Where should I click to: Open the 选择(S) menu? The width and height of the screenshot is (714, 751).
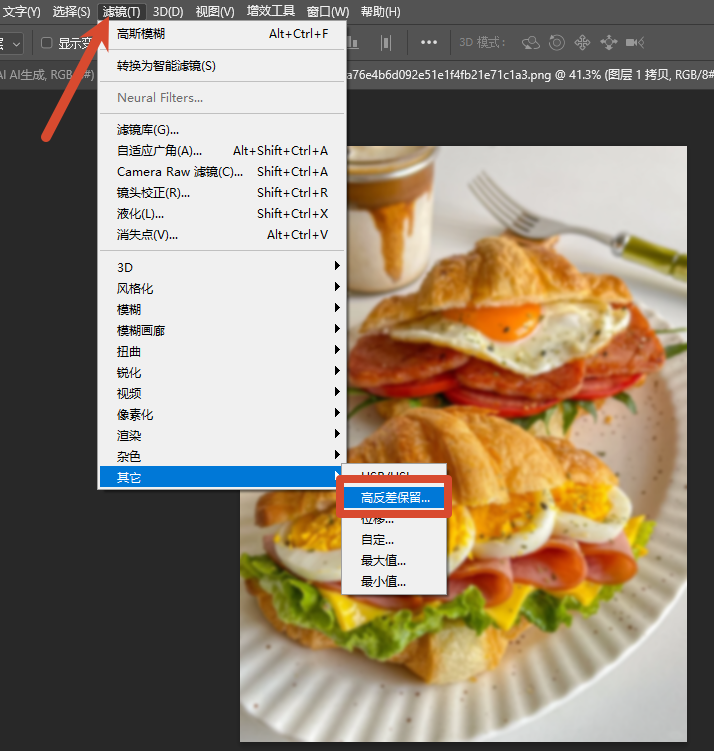point(71,11)
